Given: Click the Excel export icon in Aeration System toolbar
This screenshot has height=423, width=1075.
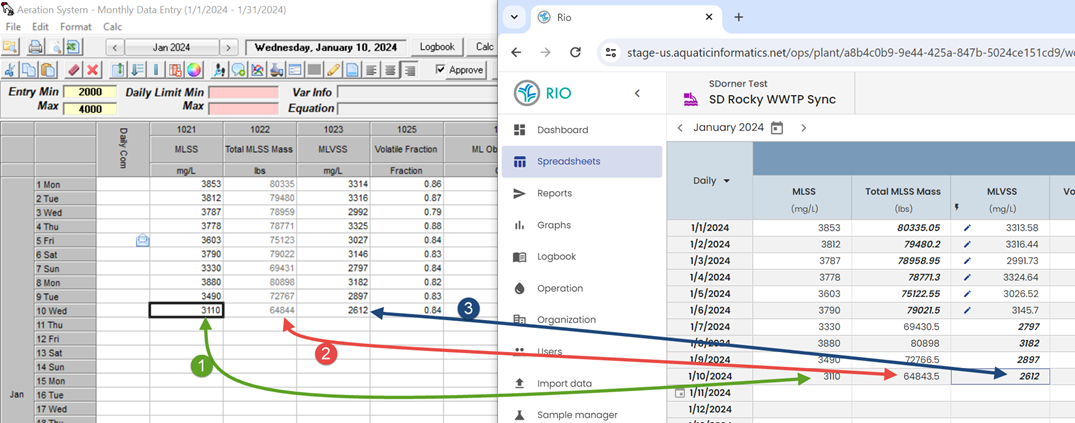Looking at the screenshot, I should click(73, 47).
